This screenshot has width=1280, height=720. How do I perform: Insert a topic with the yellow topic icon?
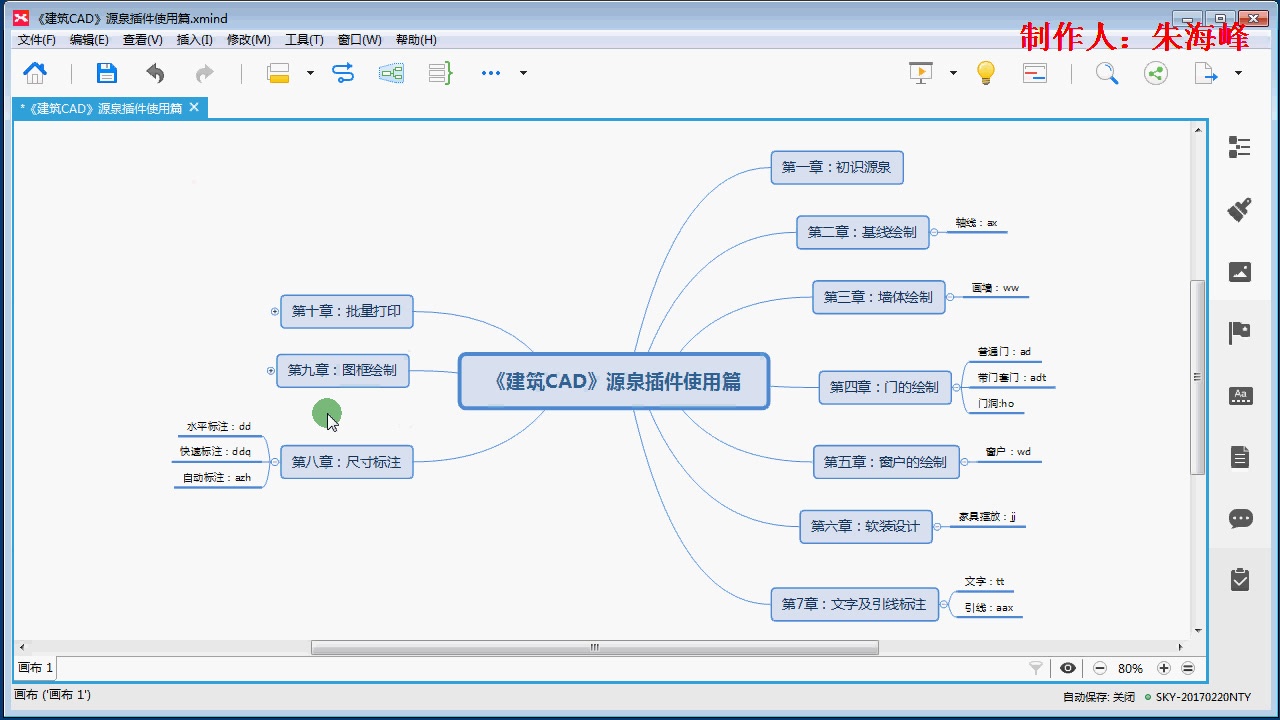[x=278, y=73]
